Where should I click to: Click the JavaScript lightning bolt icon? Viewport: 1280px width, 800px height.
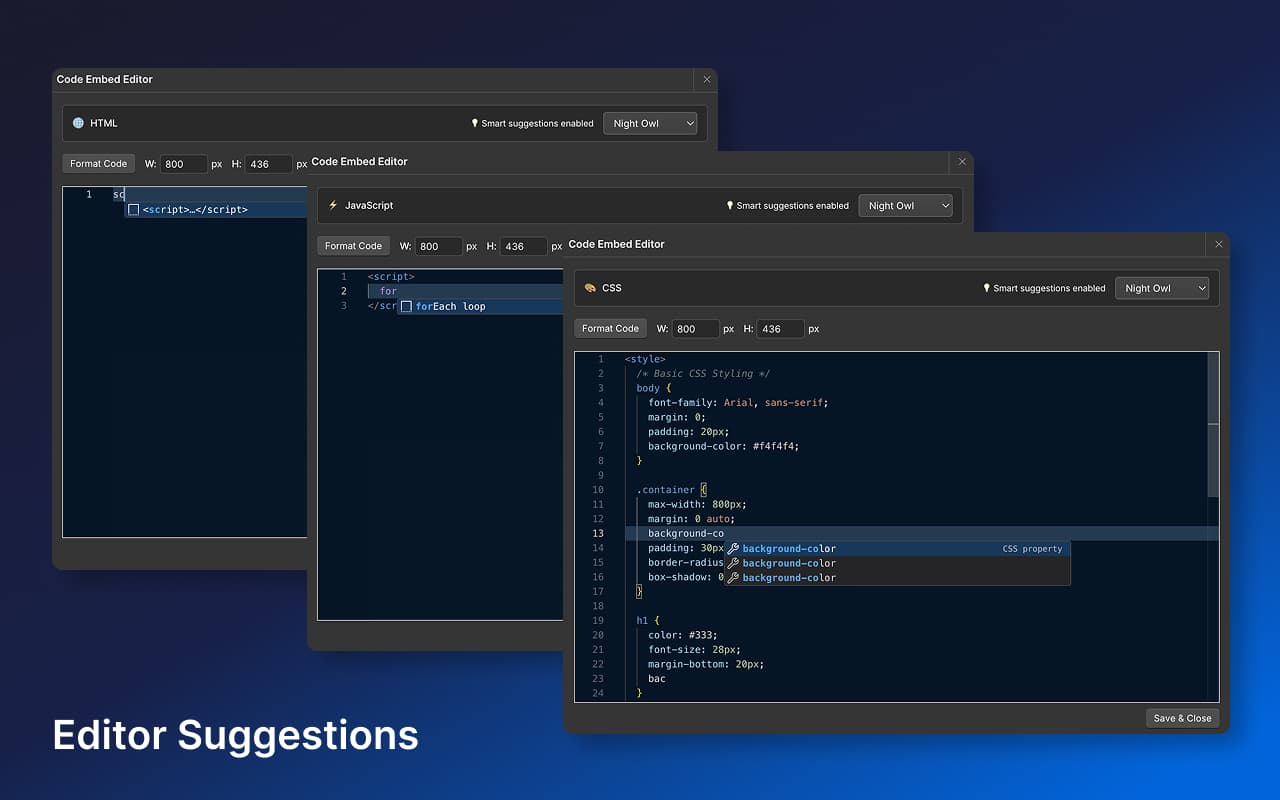coord(333,205)
